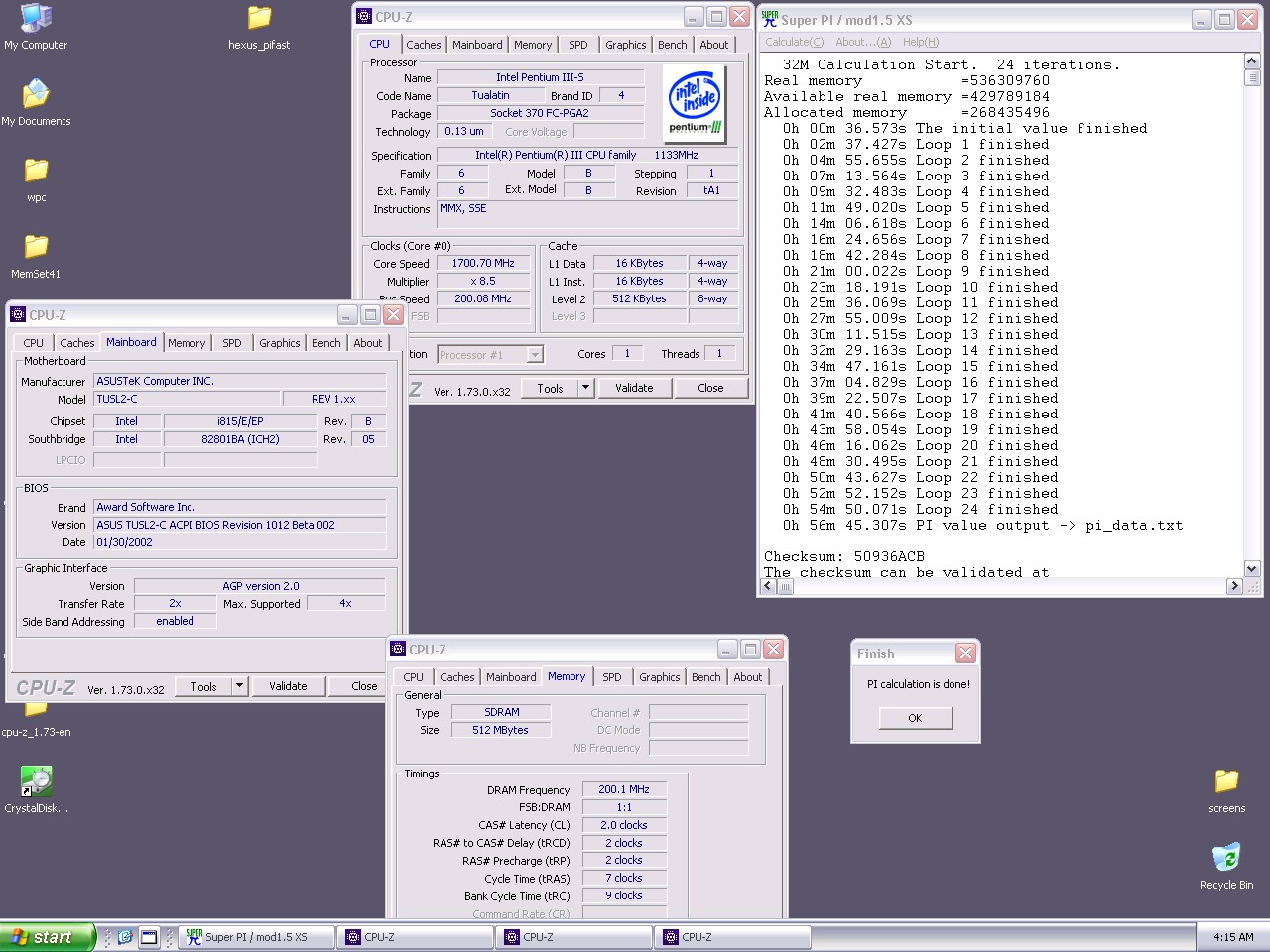Click Southbridge value 82801BA (ICH2)
Viewport: 1270px width, 952px height.
[240, 439]
